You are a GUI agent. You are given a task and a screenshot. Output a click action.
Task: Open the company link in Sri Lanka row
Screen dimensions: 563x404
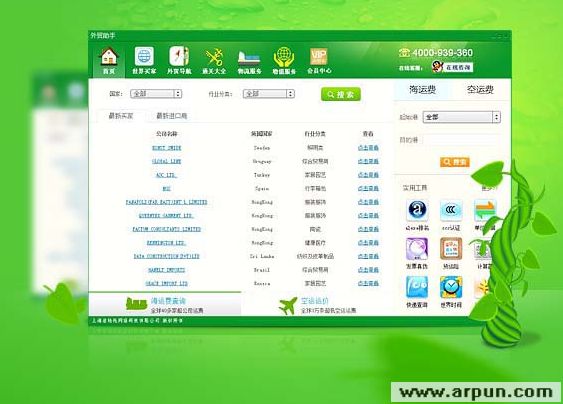click(x=166, y=256)
